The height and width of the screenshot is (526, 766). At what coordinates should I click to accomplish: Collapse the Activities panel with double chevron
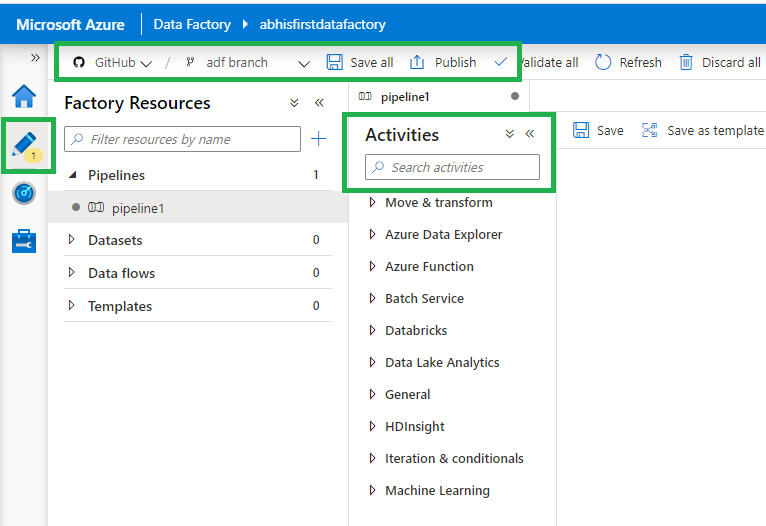coord(530,134)
